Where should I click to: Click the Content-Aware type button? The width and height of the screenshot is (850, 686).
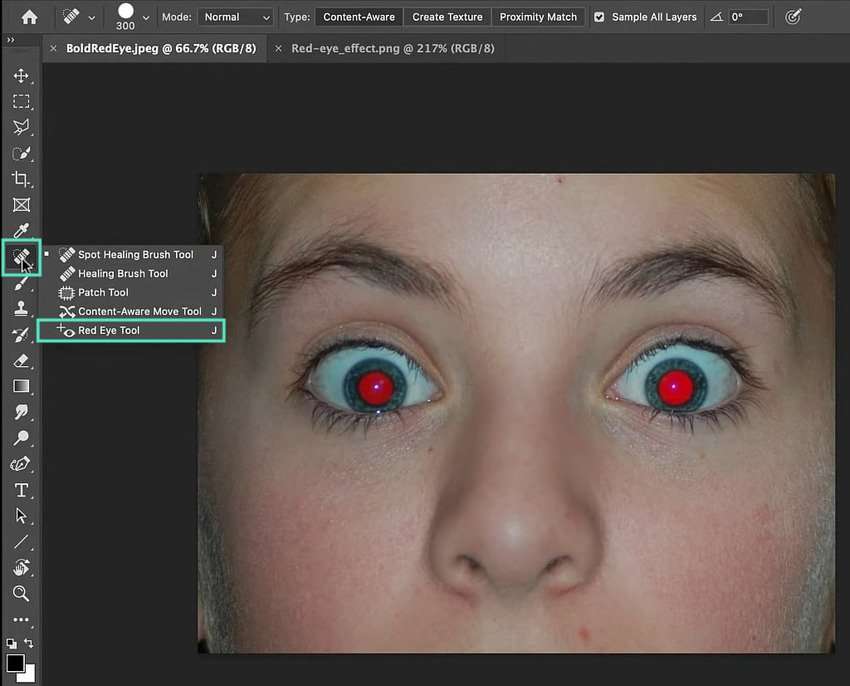359,17
